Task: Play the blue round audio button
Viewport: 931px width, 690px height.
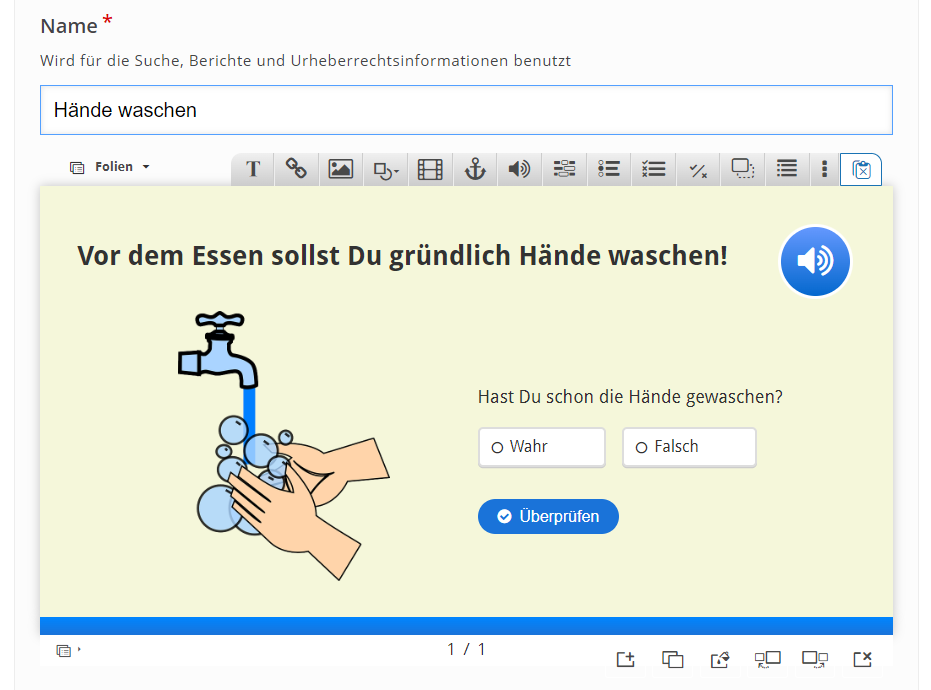Action: (815, 261)
